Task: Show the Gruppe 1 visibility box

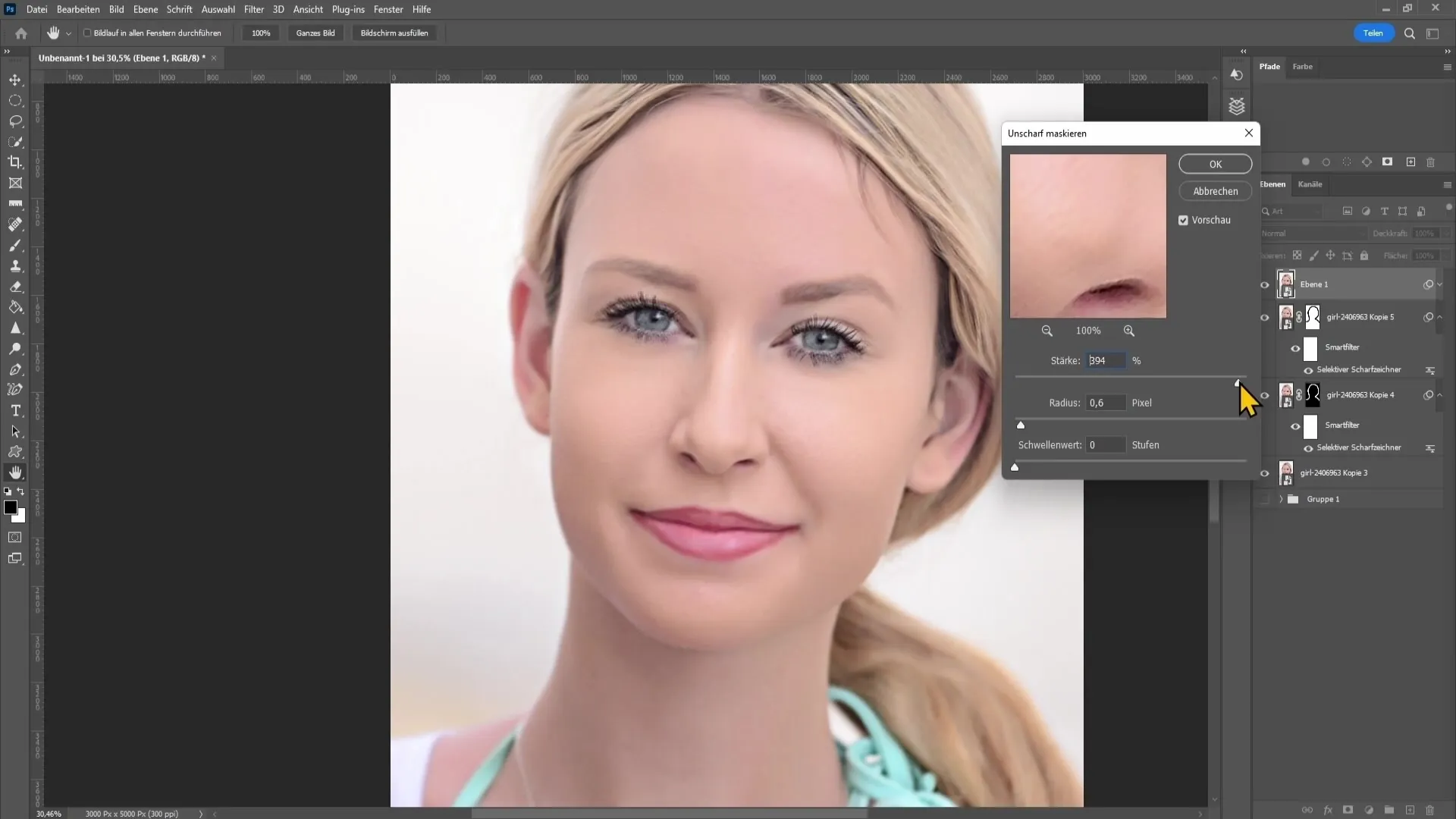Action: pyautogui.click(x=1265, y=500)
